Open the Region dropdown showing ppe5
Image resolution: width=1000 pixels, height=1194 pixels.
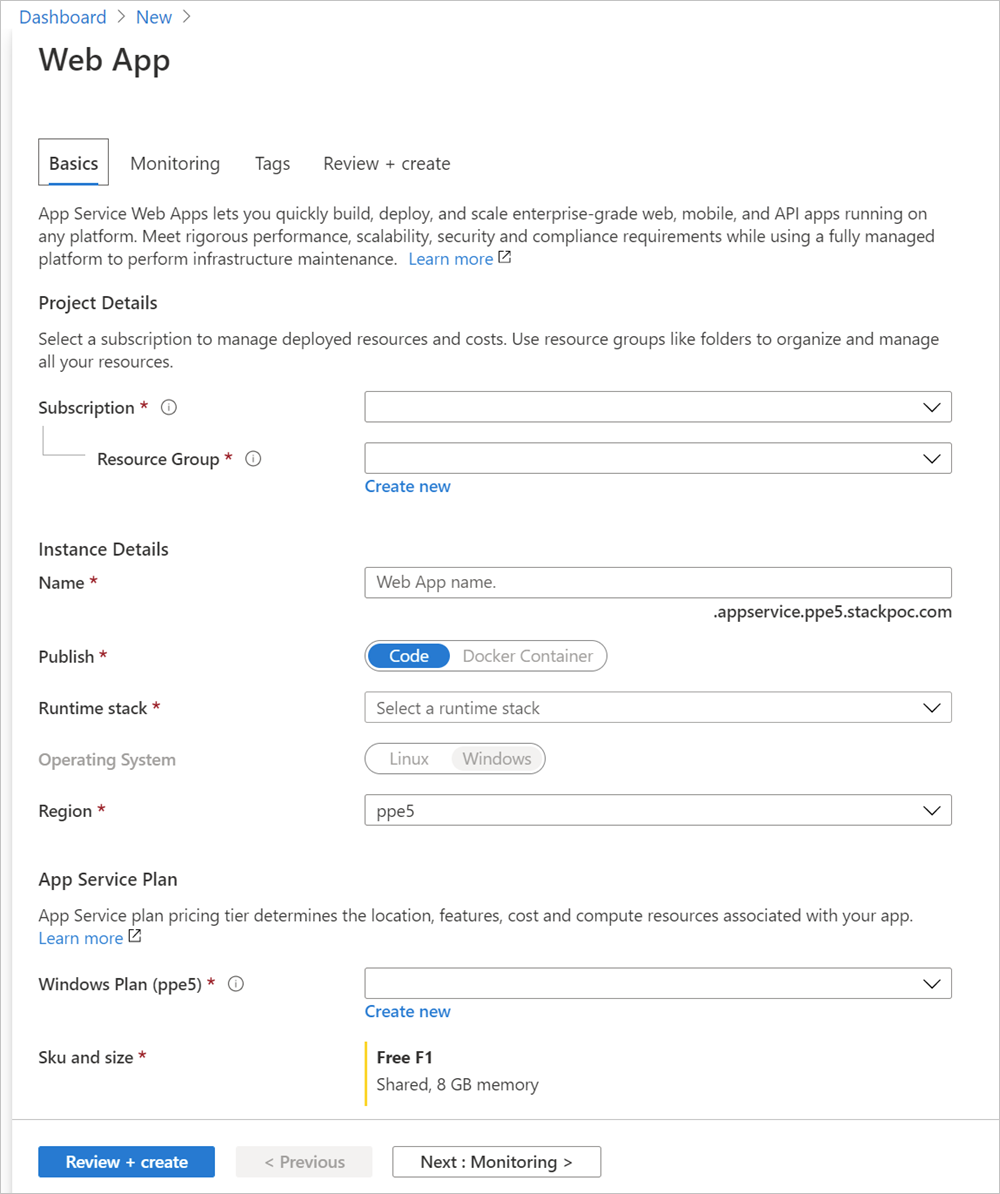(657, 810)
